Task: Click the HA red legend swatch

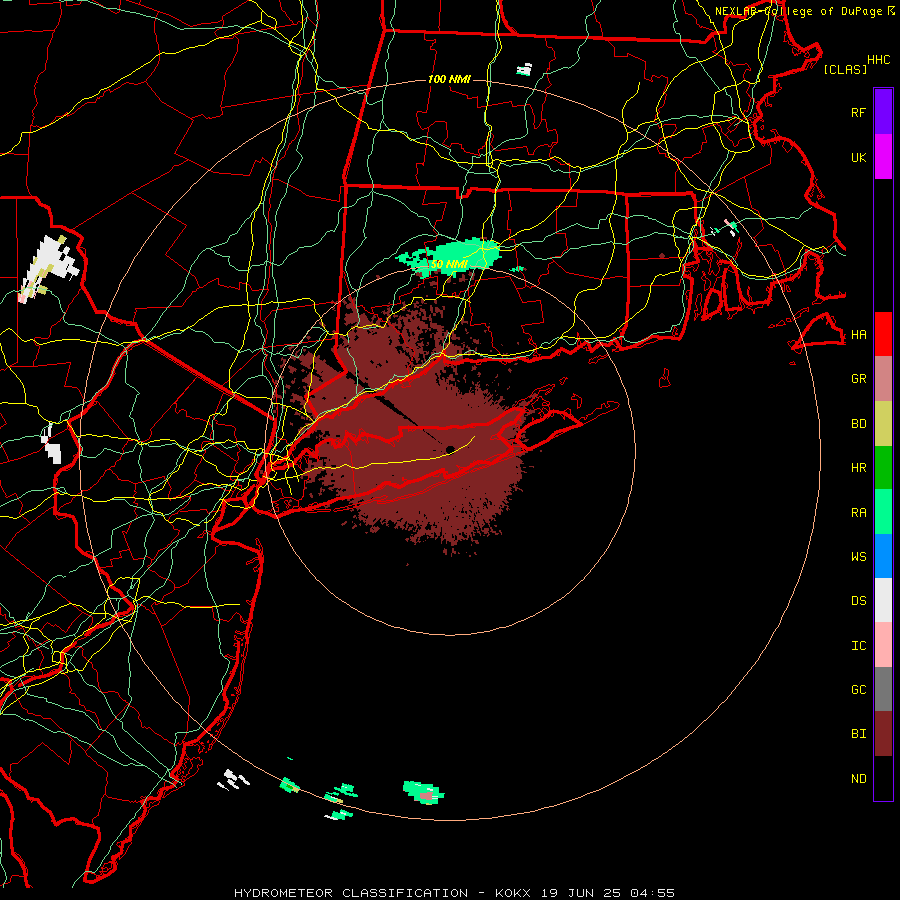Action: (x=883, y=334)
